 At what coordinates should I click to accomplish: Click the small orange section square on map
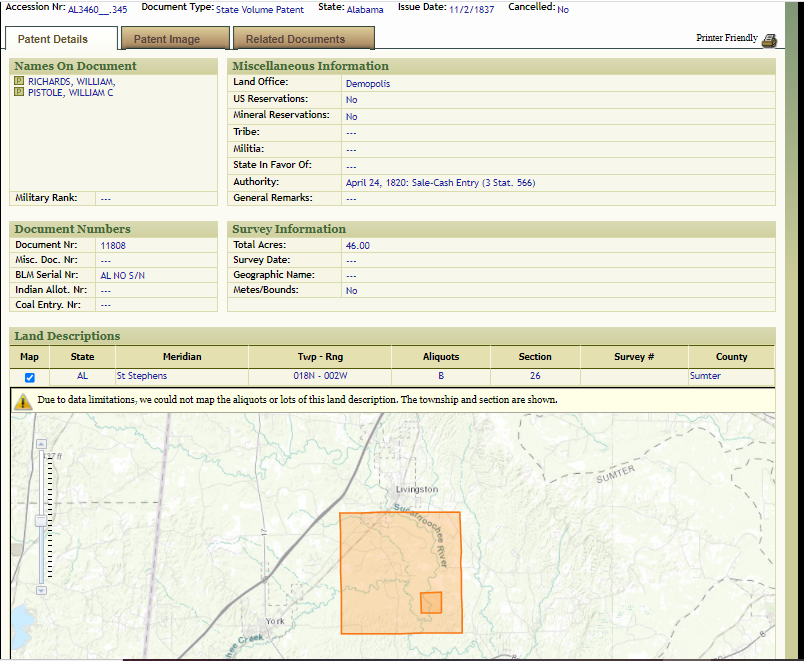click(x=431, y=602)
